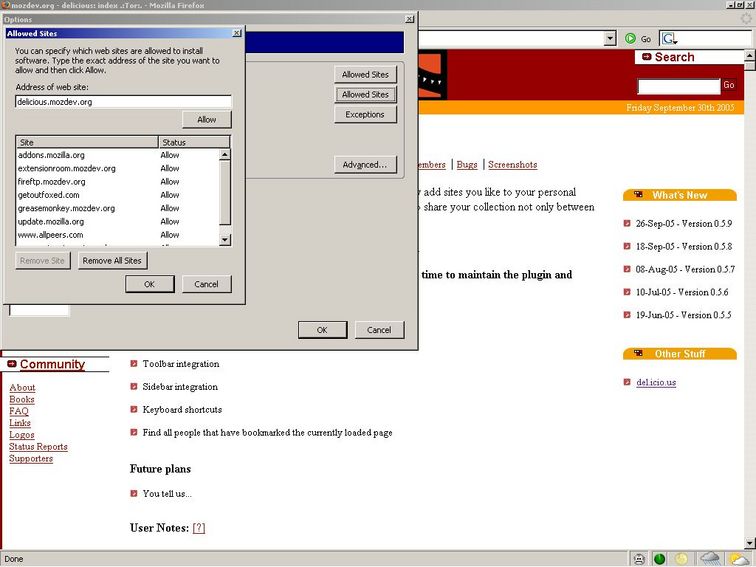
Task: Click Cancel in the Options window
Action: click(x=379, y=330)
